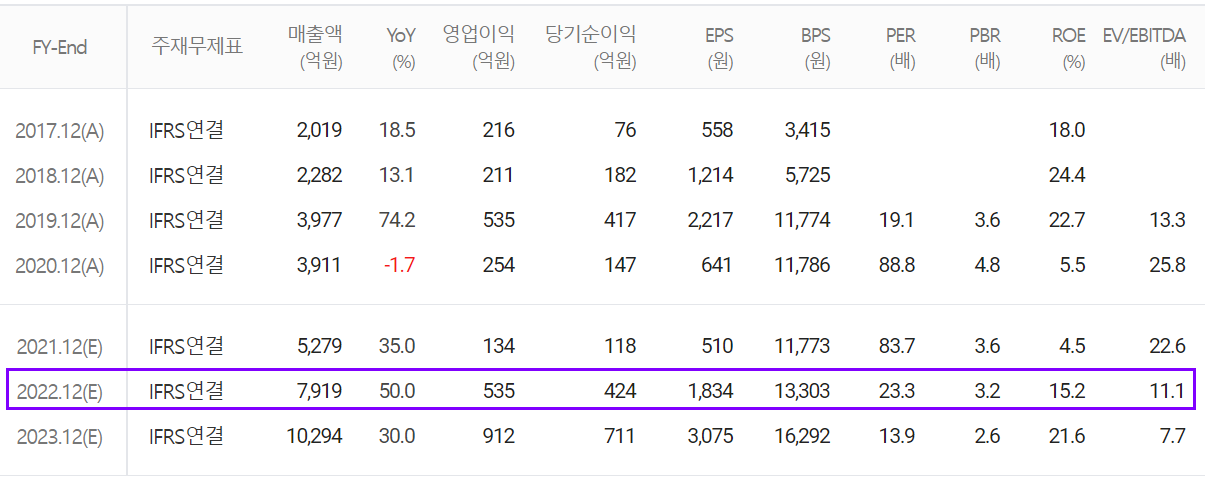Click EV/EBITDA value 7.7 for 2023
1205x480 pixels.
(x=1173, y=436)
